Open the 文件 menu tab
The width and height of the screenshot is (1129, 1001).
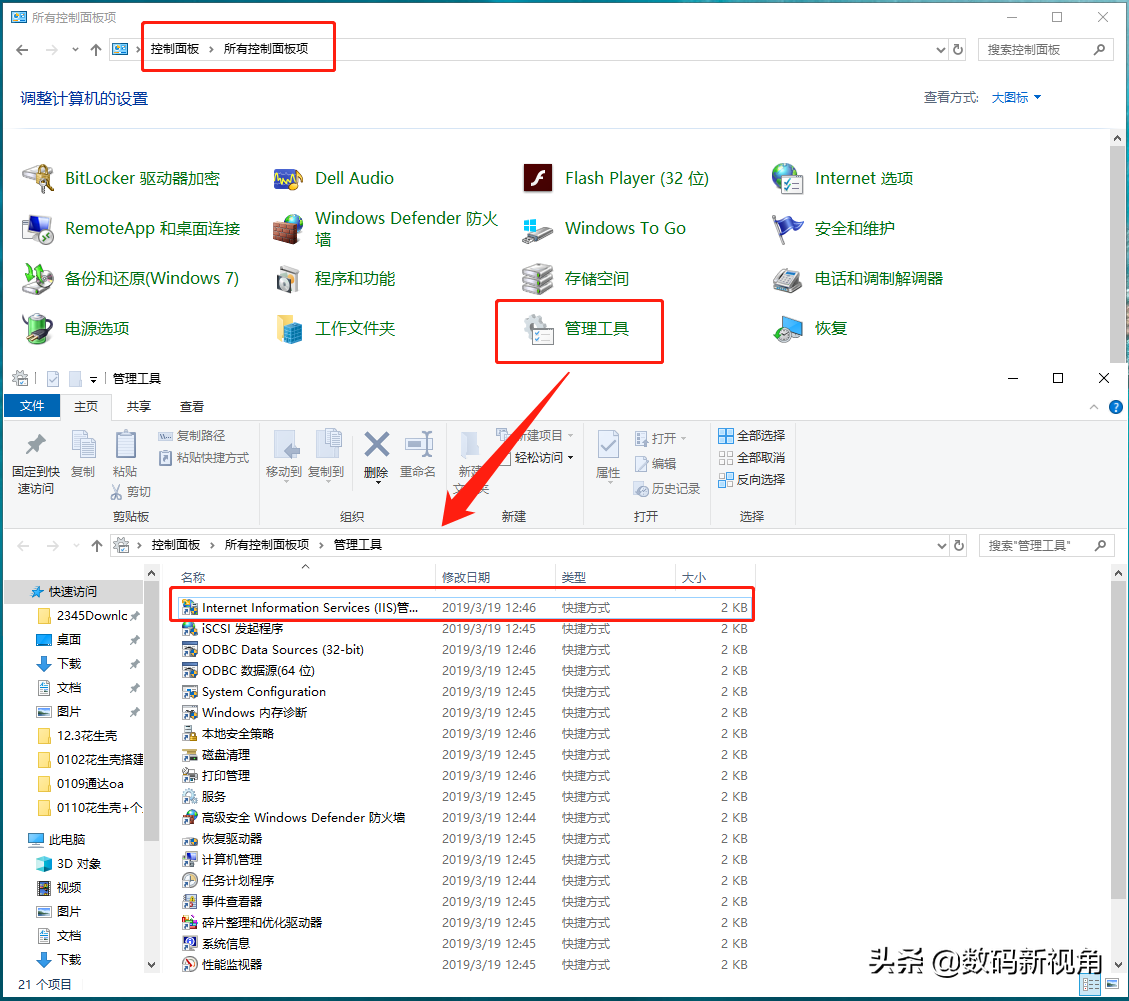(x=32, y=406)
